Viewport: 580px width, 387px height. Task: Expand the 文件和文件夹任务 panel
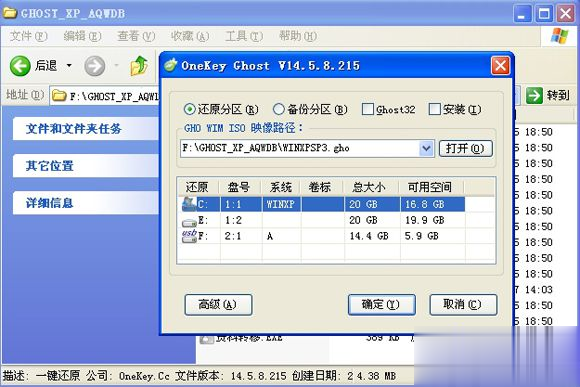tap(86, 129)
